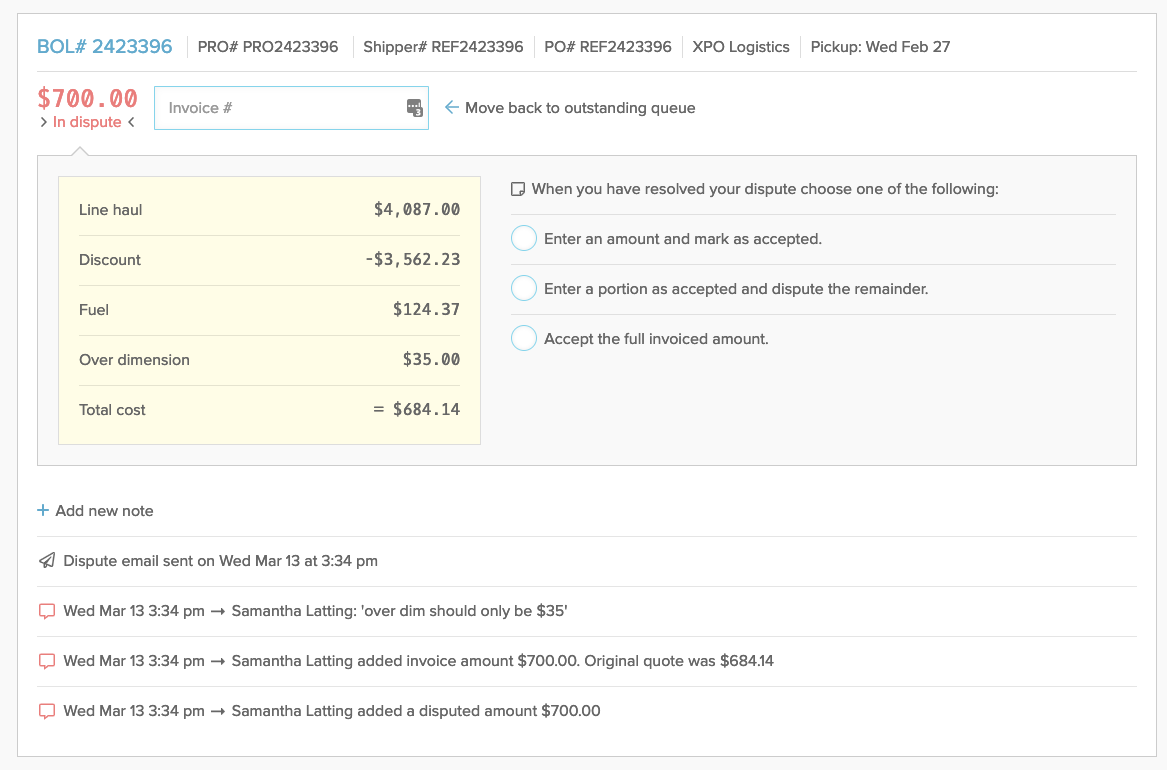
Task: Click comment icon for 'added invoice amount' note
Action: [47, 661]
